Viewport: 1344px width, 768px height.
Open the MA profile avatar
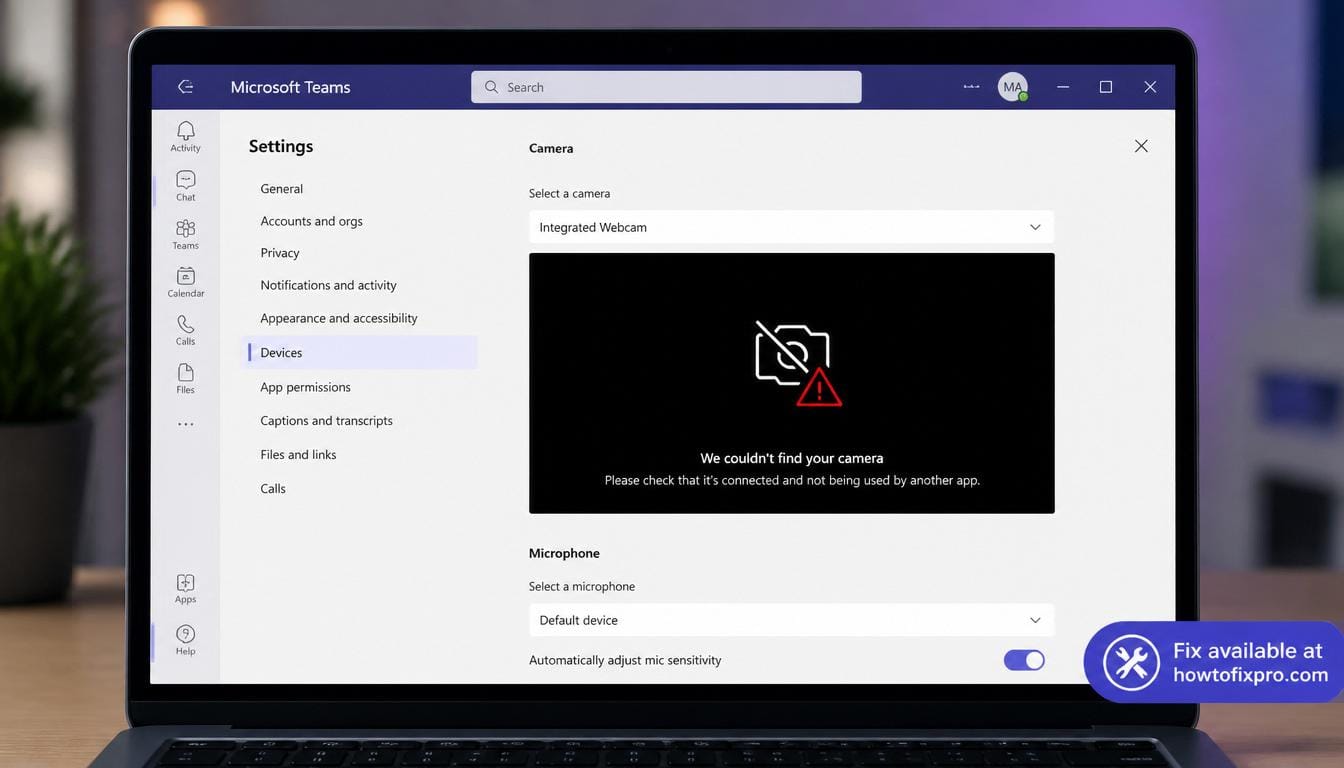[x=1013, y=87]
